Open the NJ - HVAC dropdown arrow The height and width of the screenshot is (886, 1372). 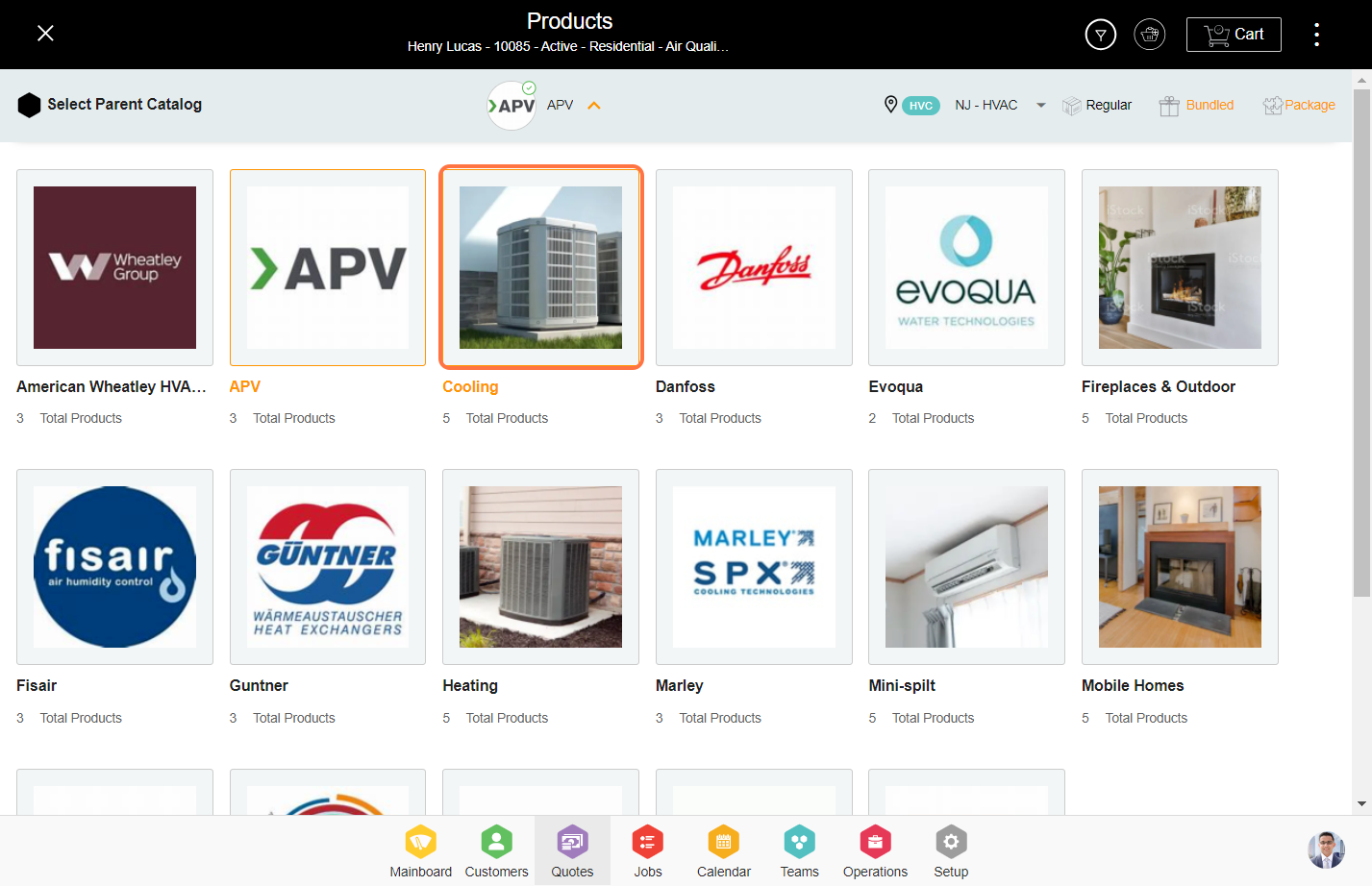[1040, 106]
